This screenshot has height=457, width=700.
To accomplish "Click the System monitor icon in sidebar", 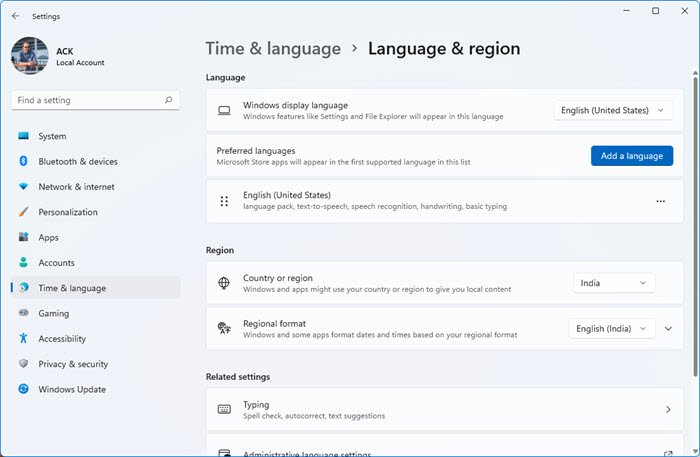I will point(23,136).
